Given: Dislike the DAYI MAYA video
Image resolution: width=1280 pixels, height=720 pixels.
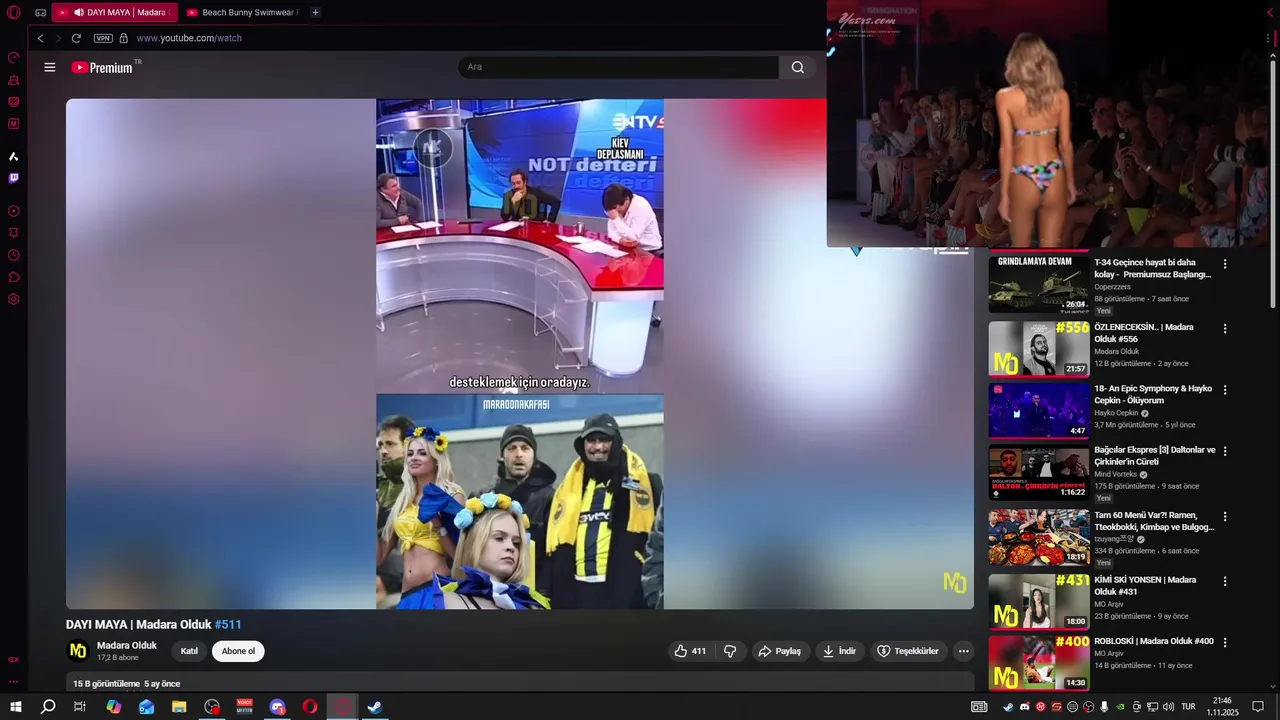Looking at the screenshot, I should point(730,651).
